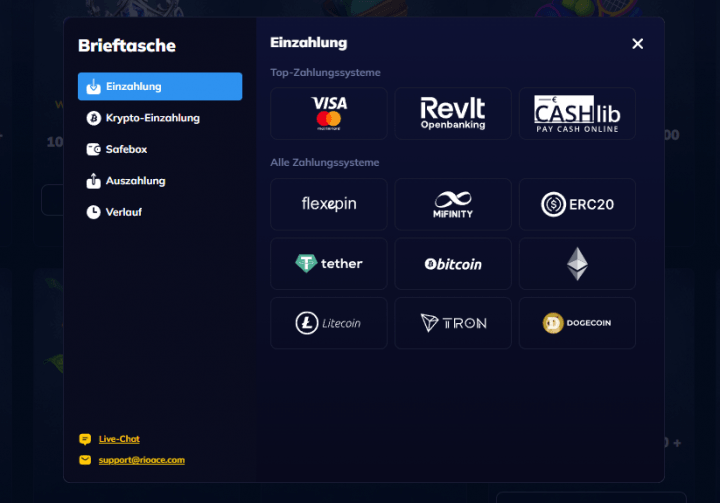The height and width of the screenshot is (503, 720).
Task: Choose MiFinity payment system
Action: (453, 204)
